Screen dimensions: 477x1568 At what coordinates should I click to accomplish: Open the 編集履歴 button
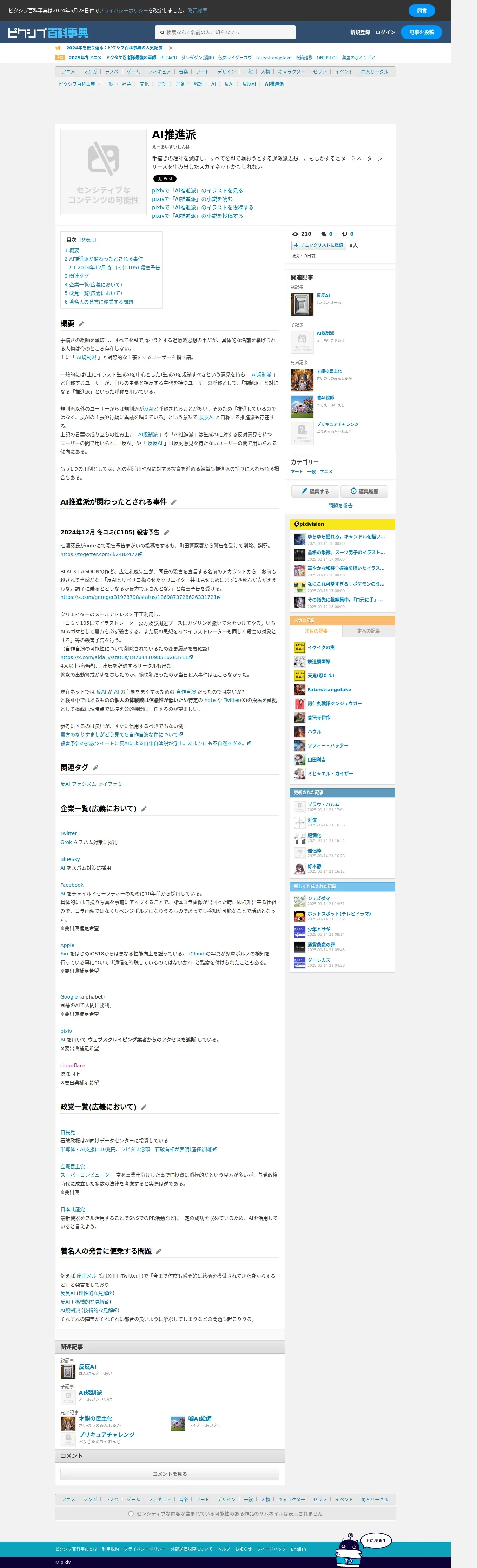point(364,491)
